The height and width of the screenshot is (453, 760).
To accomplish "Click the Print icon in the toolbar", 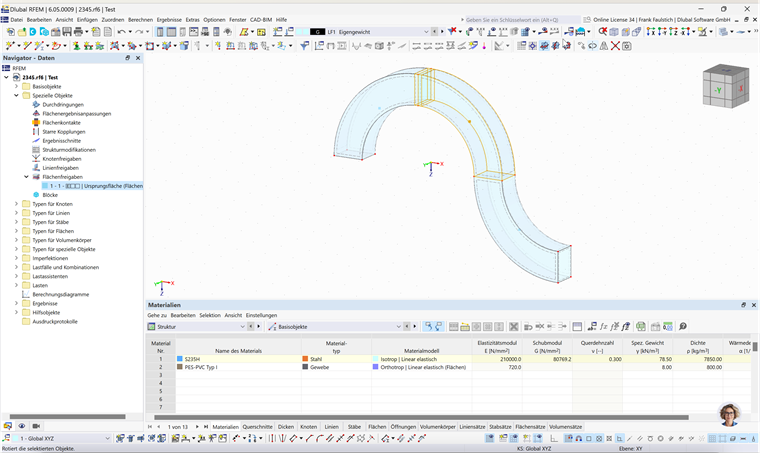I will pos(78,31).
